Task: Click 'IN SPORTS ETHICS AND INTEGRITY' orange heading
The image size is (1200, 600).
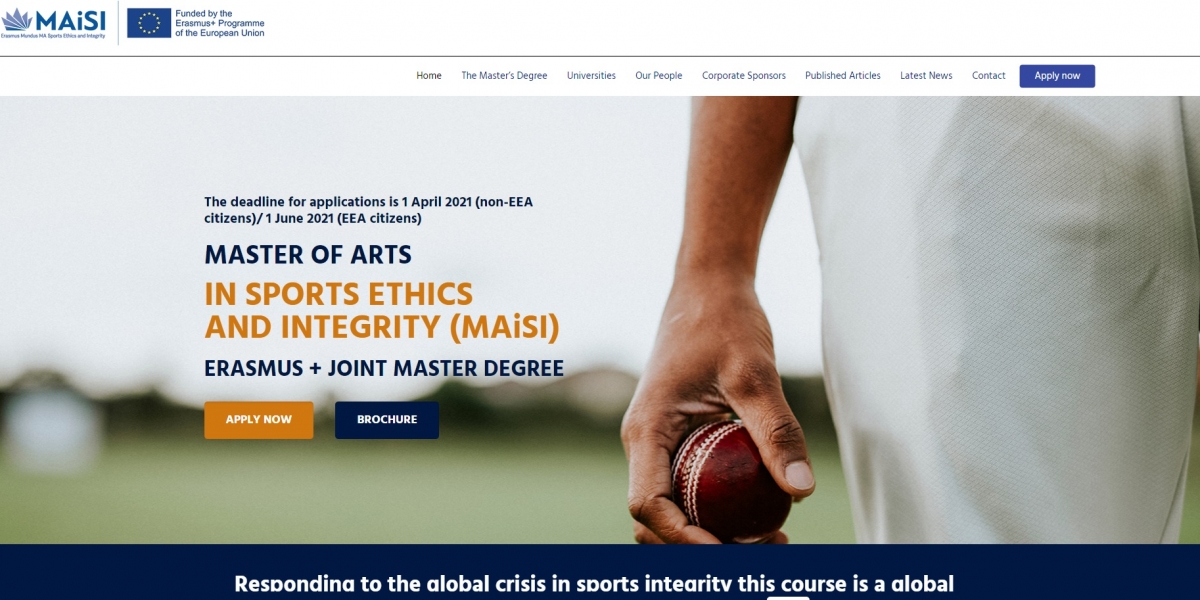Action: pos(382,311)
